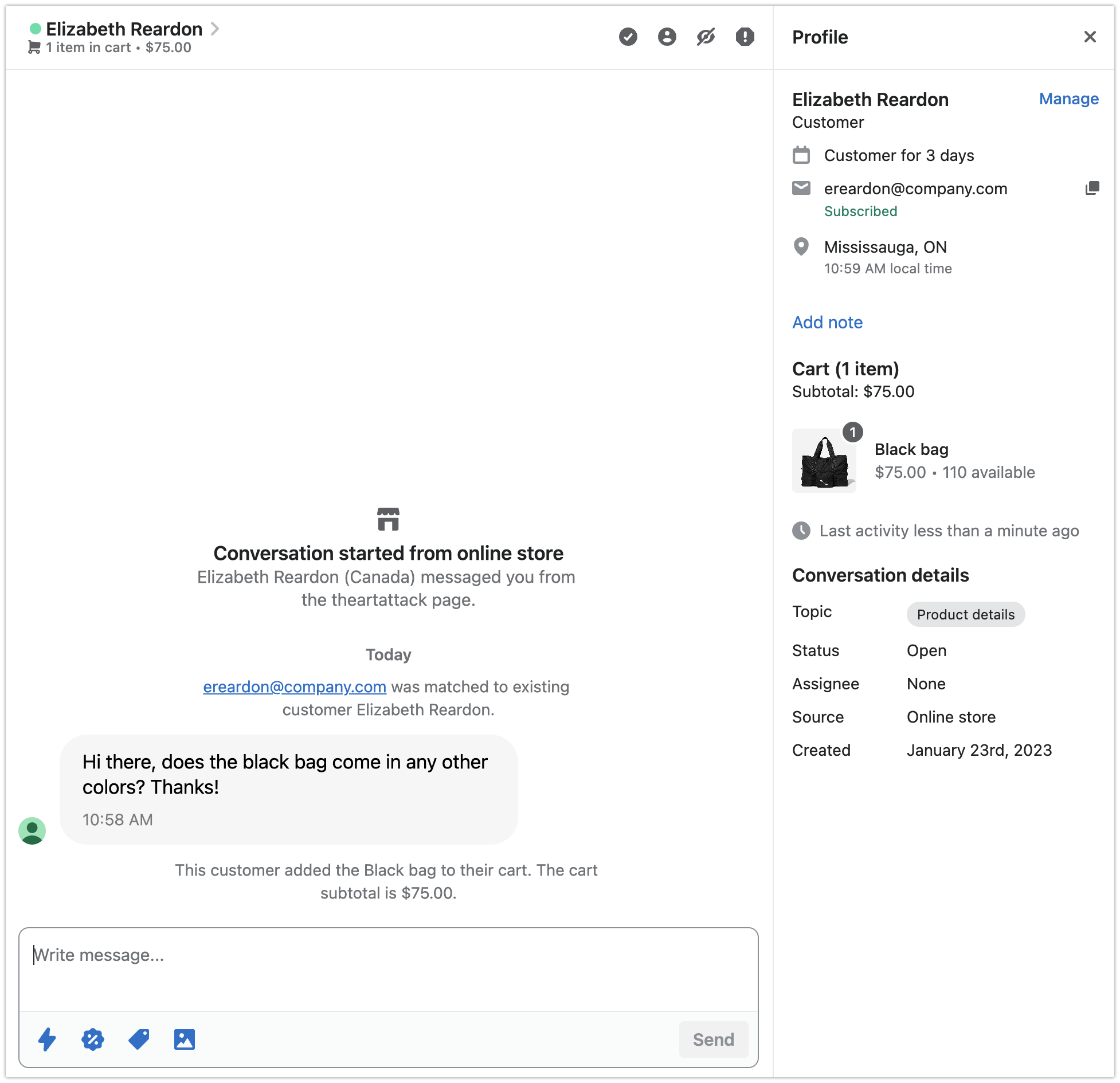Click the Black bag product name
Screen dimensions: 1120x1083
[x=911, y=449]
